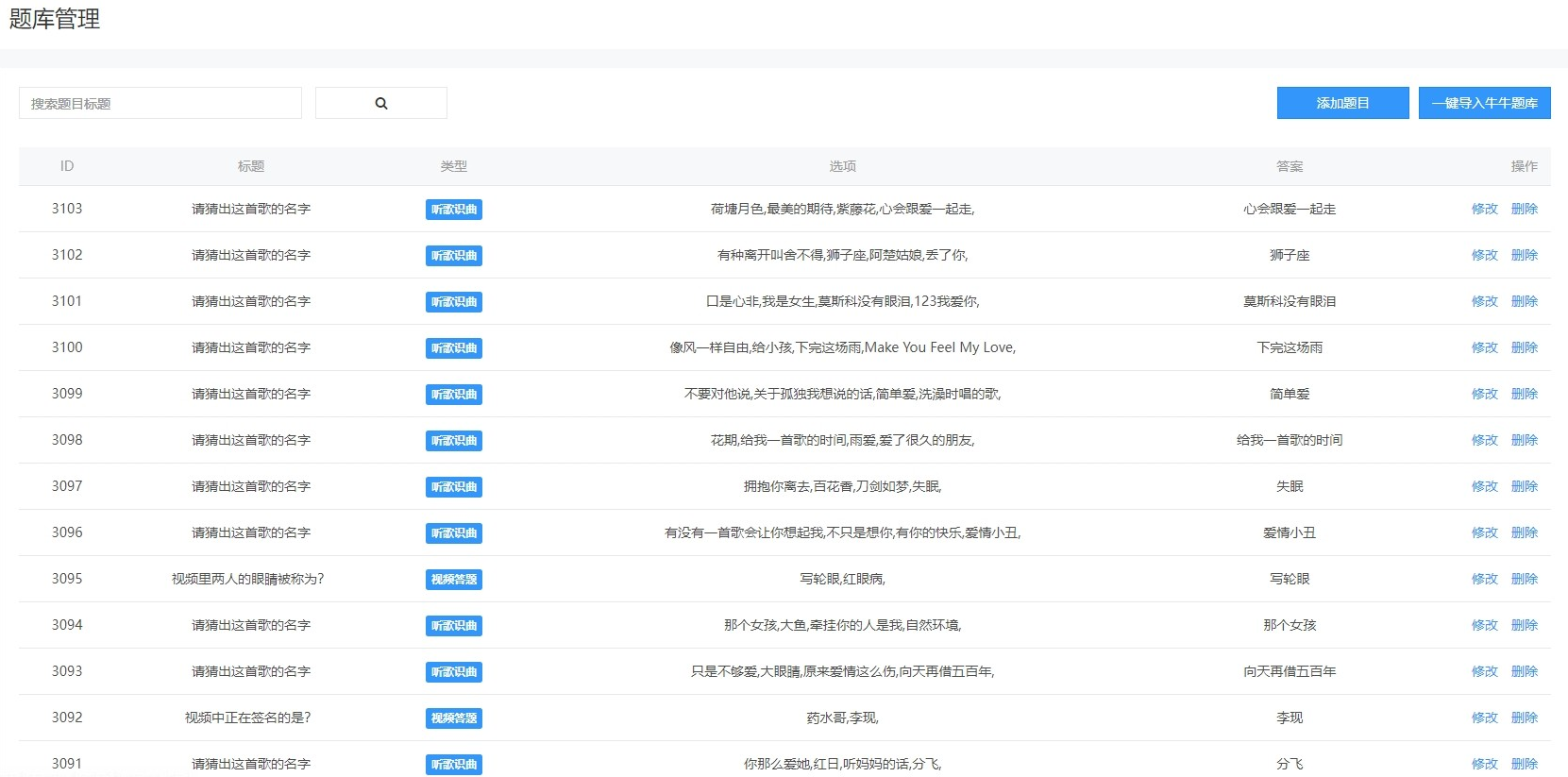This screenshot has height=777, width=1568.
Task: Click the search question title input field
Action: pos(160,103)
